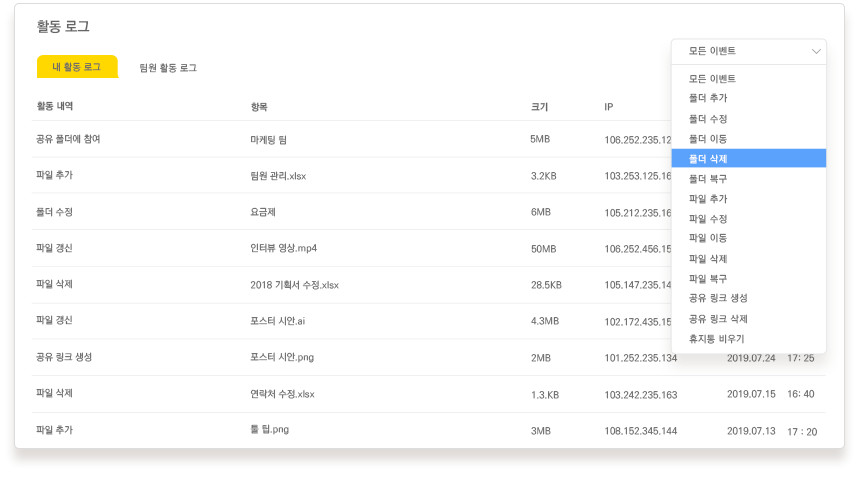Open the 모든 이벤트 event filter combo box
Viewport: 863px width, 480px height.
[748, 51]
